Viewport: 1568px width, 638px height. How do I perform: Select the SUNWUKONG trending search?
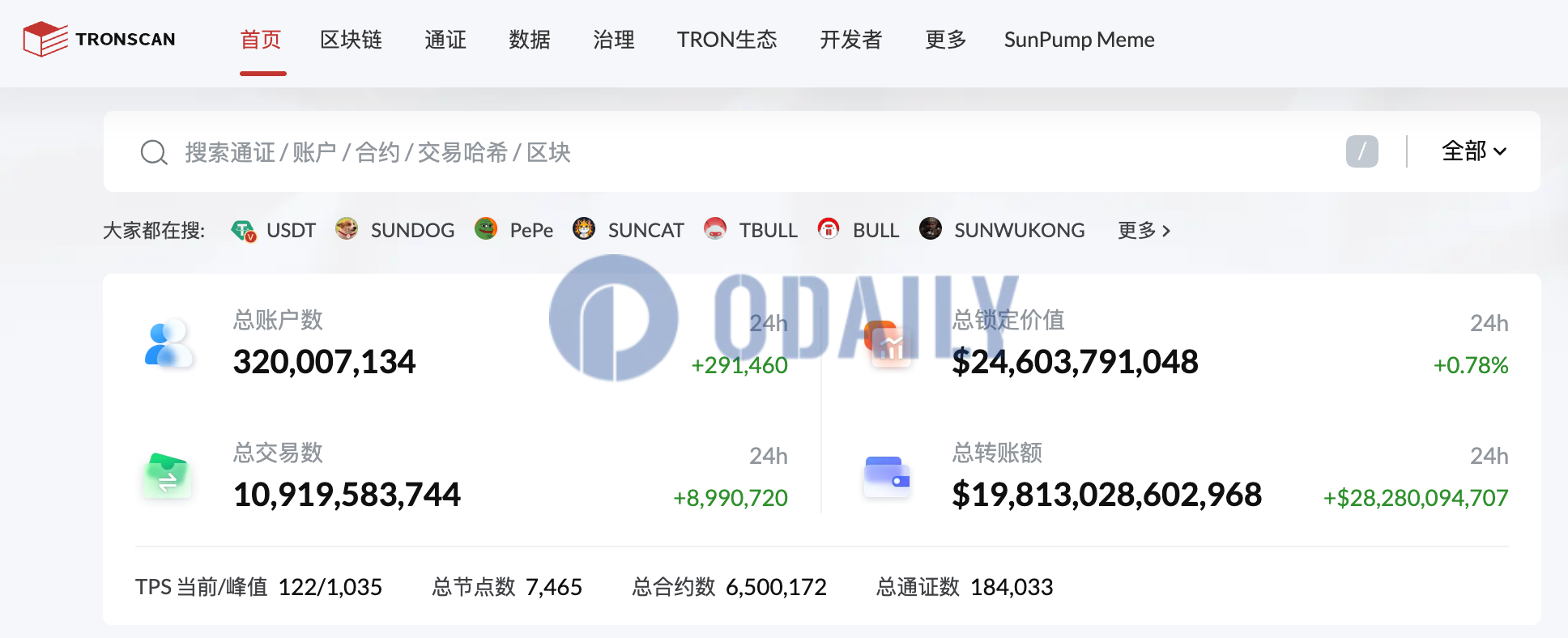[1019, 231]
